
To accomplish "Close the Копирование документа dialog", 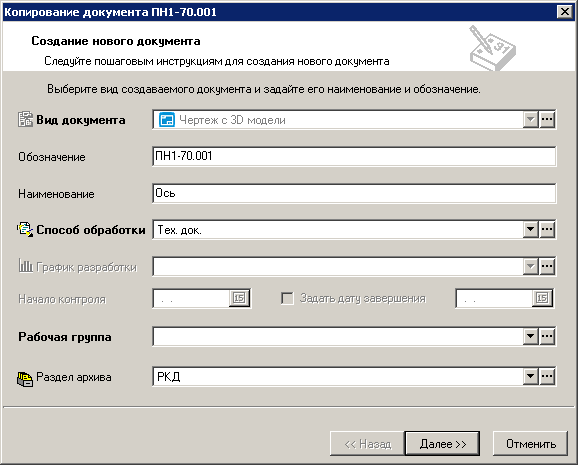I will [565, 12].
